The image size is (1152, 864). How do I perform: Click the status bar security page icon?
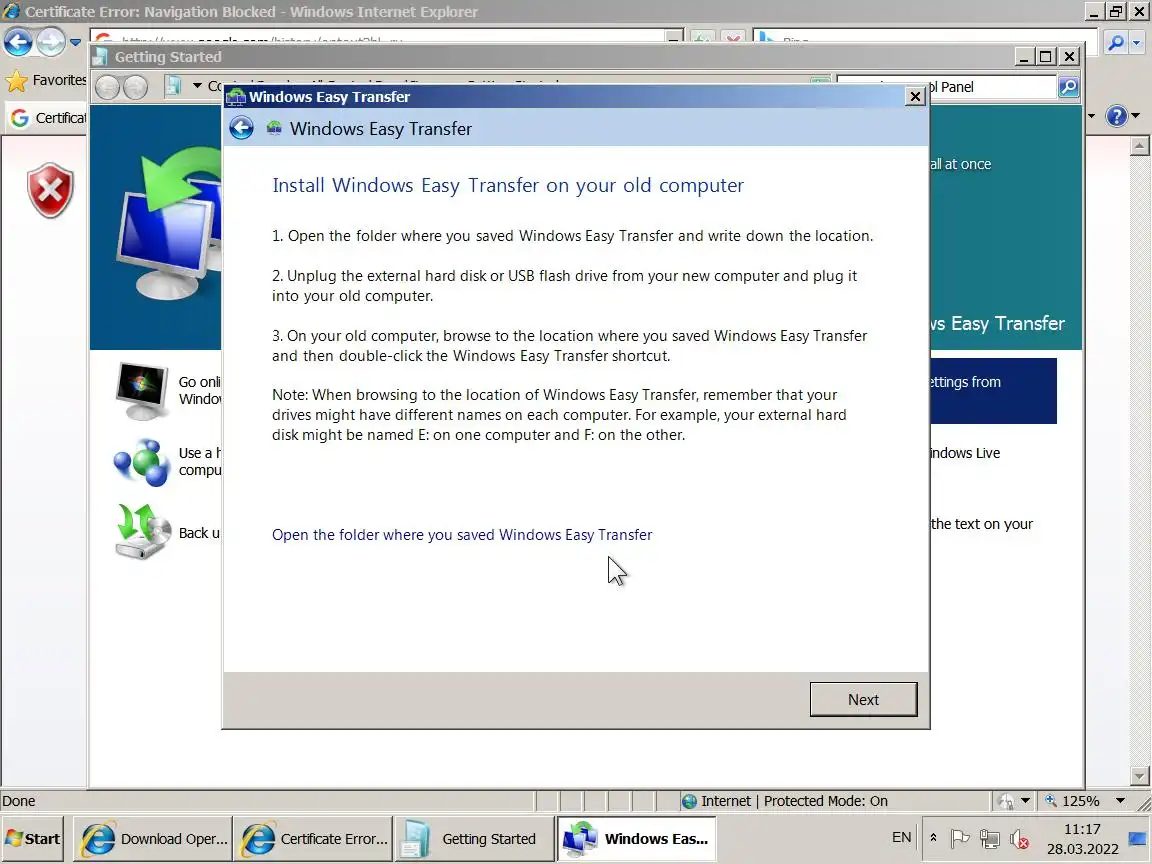(1007, 801)
